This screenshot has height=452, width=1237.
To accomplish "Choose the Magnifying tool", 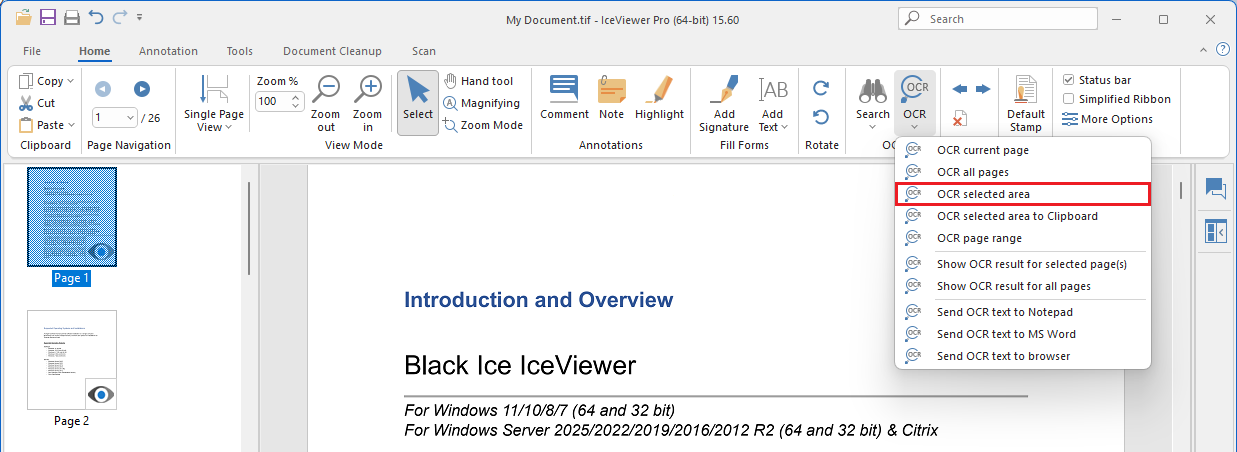I will pyautogui.click(x=482, y=103).
